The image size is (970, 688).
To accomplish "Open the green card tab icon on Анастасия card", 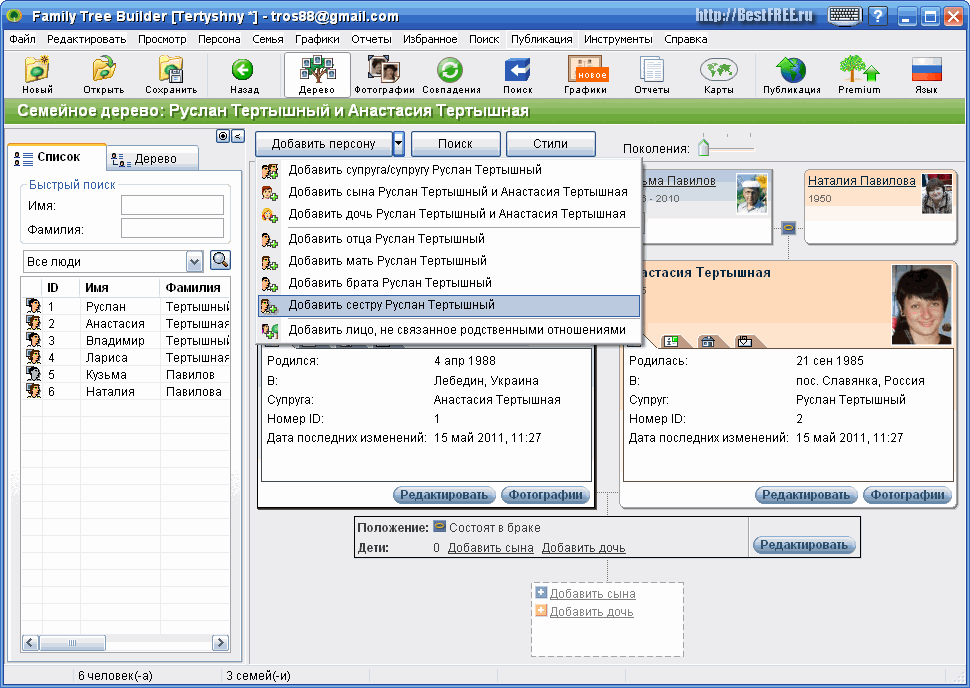I will (671, 341).
